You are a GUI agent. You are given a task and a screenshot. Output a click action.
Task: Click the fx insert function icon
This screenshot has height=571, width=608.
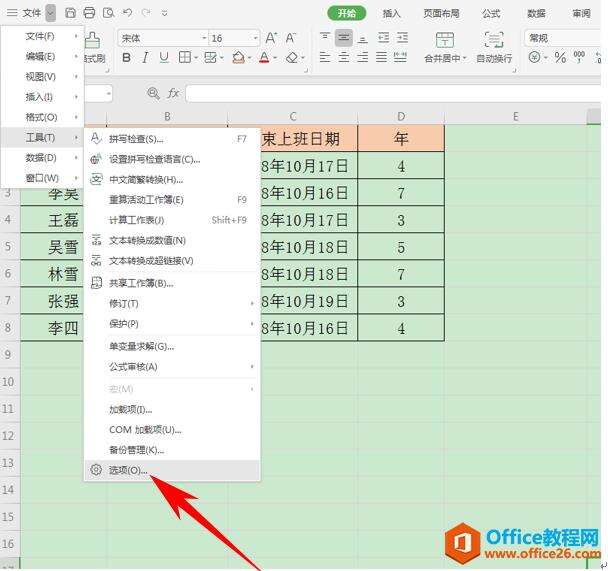(x=173, y=93)
